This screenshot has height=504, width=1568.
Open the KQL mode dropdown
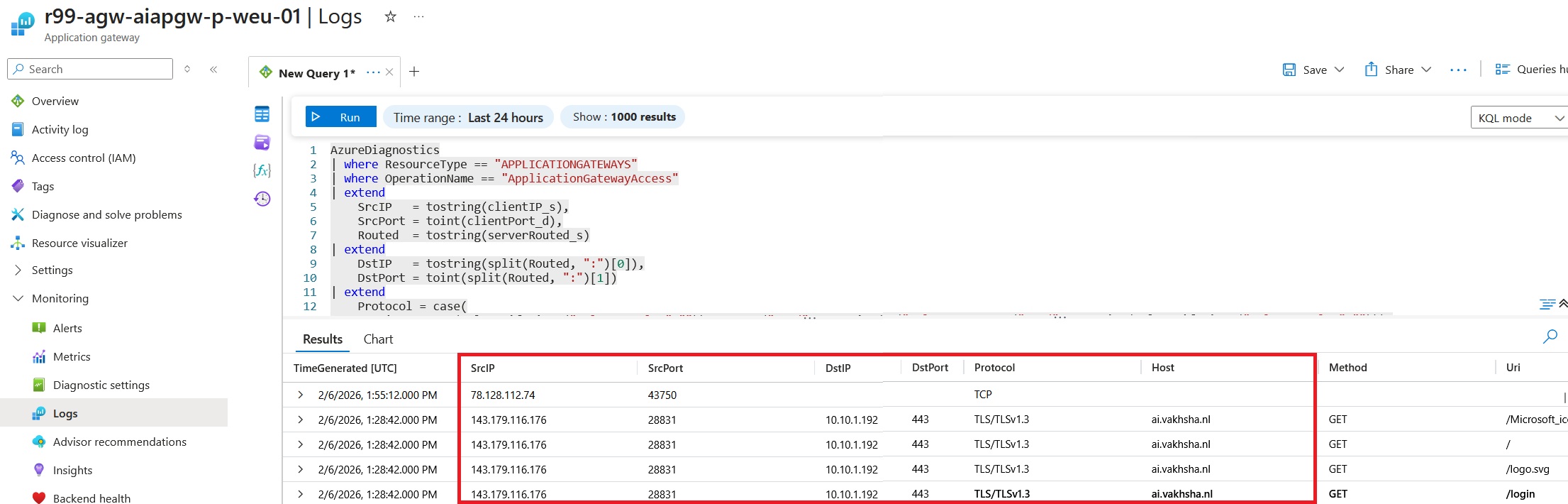point(1518,118)
